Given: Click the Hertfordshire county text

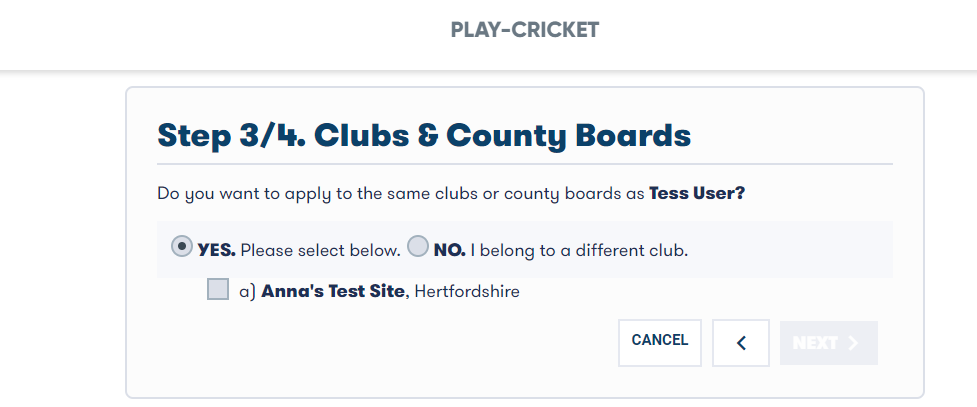Looking at the screenshot, I should click(x=467, y=292).
